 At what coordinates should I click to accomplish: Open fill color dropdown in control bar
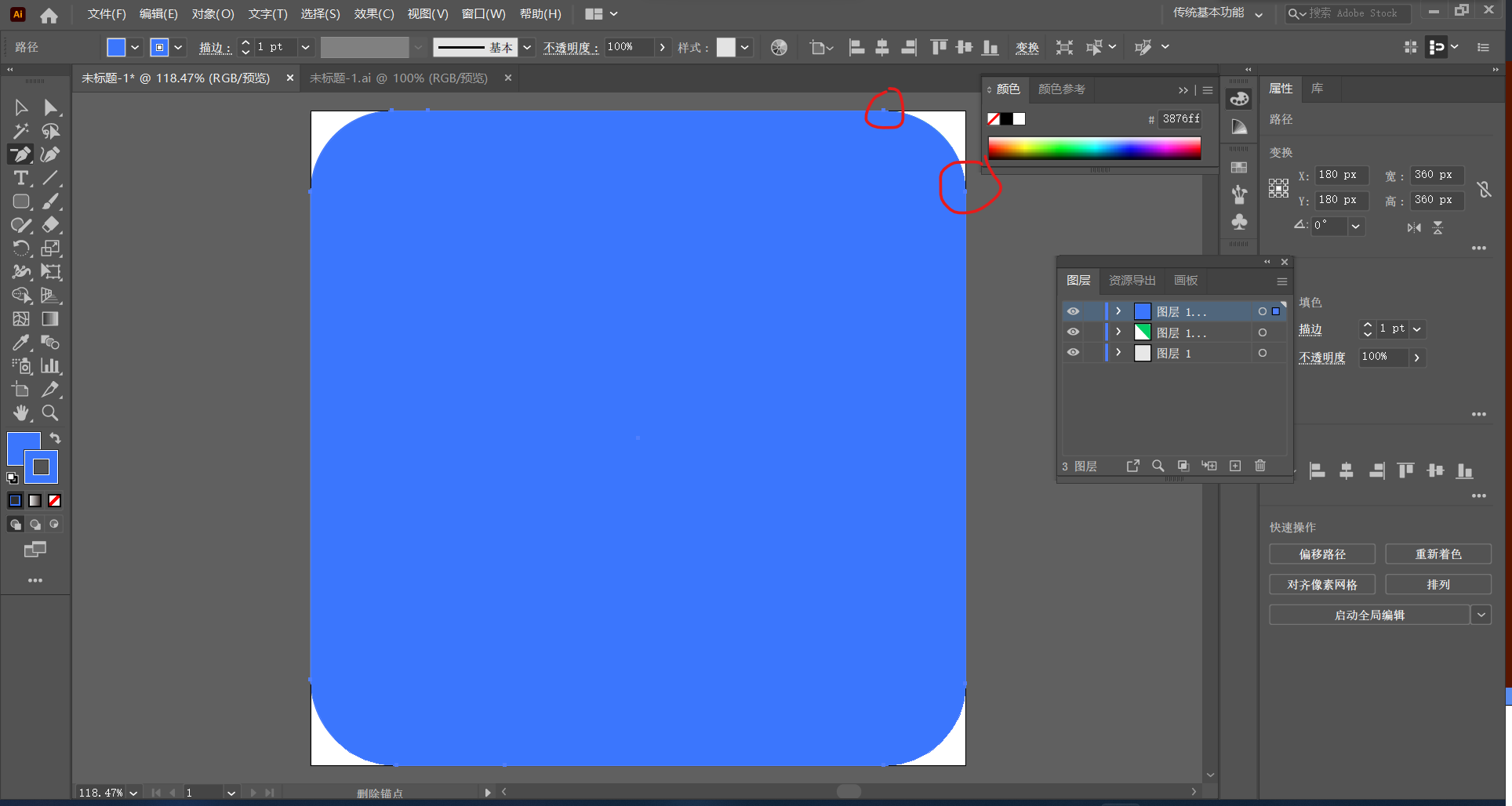pos(135,47)
